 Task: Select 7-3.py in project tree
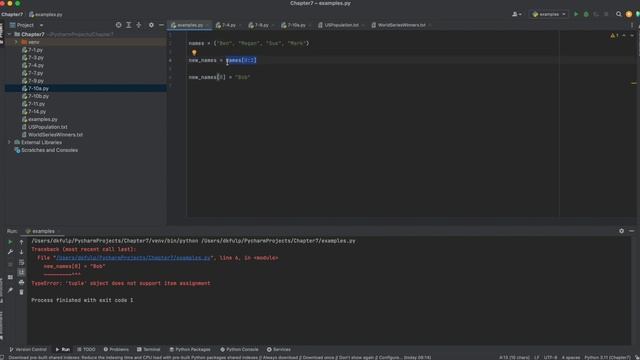click(36, 58)
